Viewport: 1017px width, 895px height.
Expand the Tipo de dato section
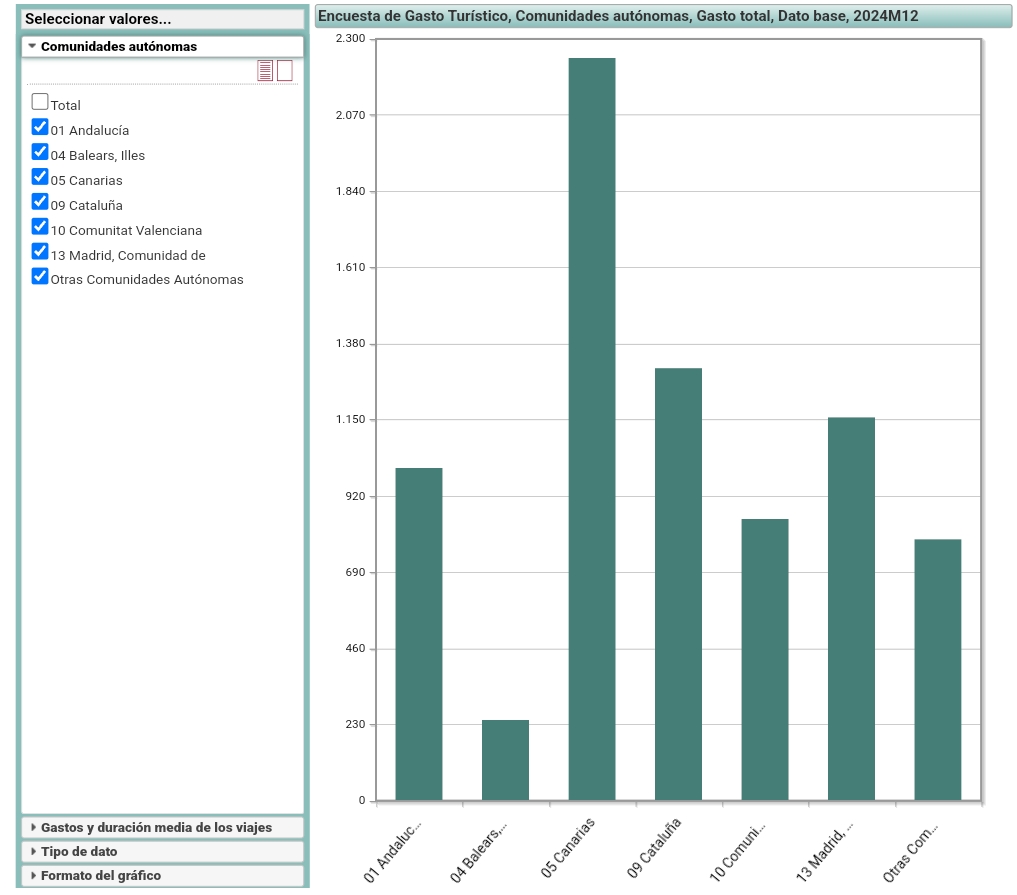point(79,851)
